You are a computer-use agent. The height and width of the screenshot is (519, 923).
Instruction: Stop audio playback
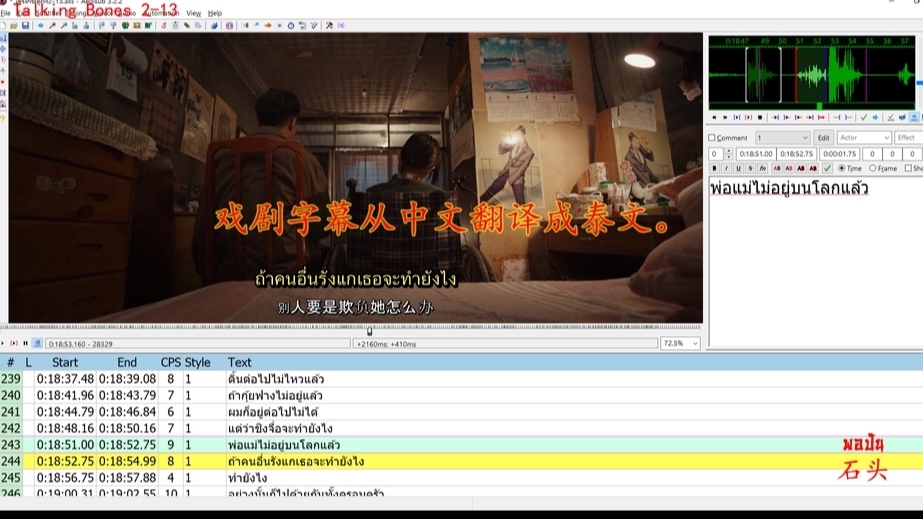point(760,117)
